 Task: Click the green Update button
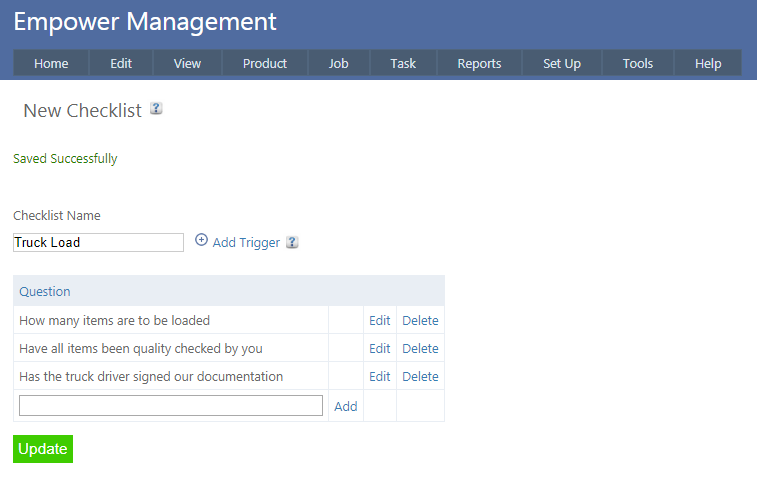43,449
